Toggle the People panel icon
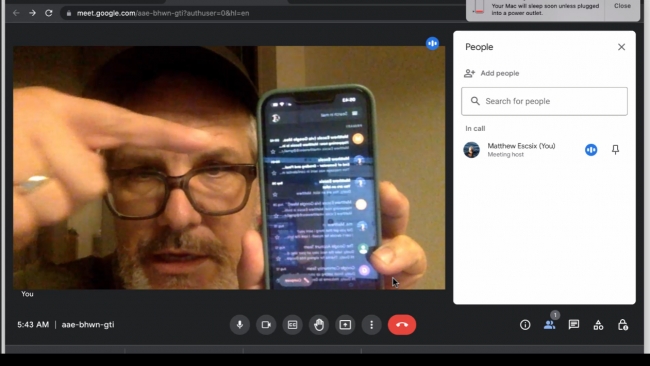This screenshot has width=650, height=366. pos(550,325)
